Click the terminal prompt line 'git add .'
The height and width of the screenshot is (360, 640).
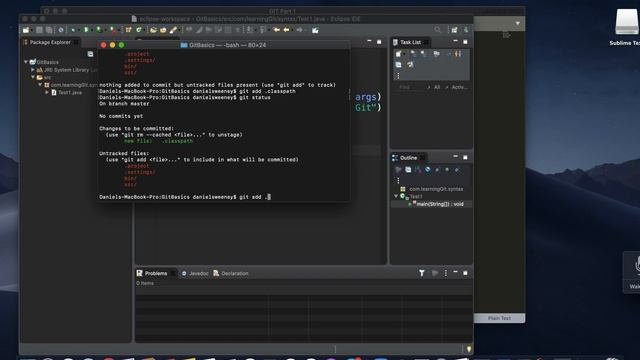tap(185, 197)
